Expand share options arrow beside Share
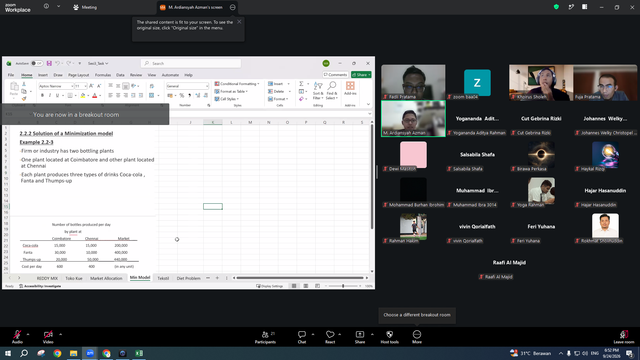The image size is (640, 360). click(x=372, y=334)
